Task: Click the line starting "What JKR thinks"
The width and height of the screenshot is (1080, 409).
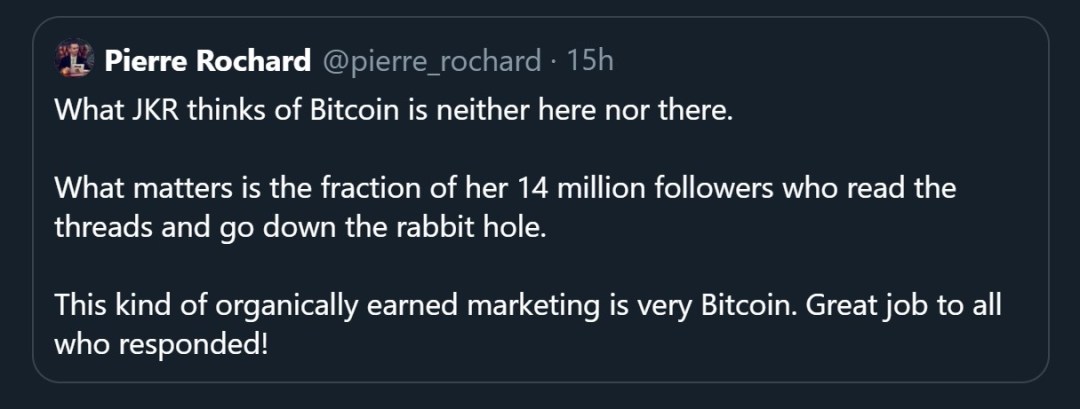Action: [394, 110]
